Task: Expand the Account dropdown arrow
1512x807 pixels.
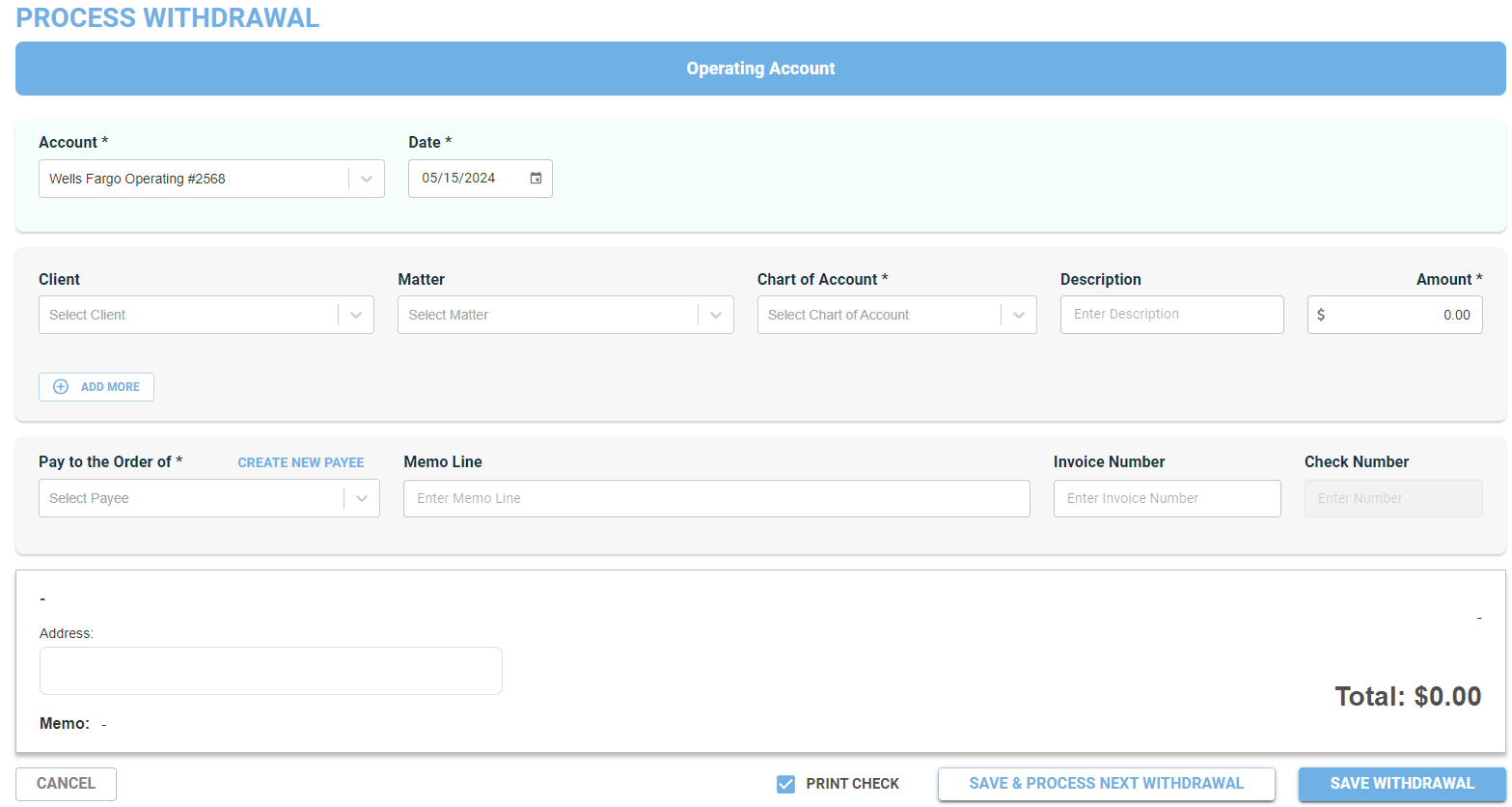Action: point(367,179)
